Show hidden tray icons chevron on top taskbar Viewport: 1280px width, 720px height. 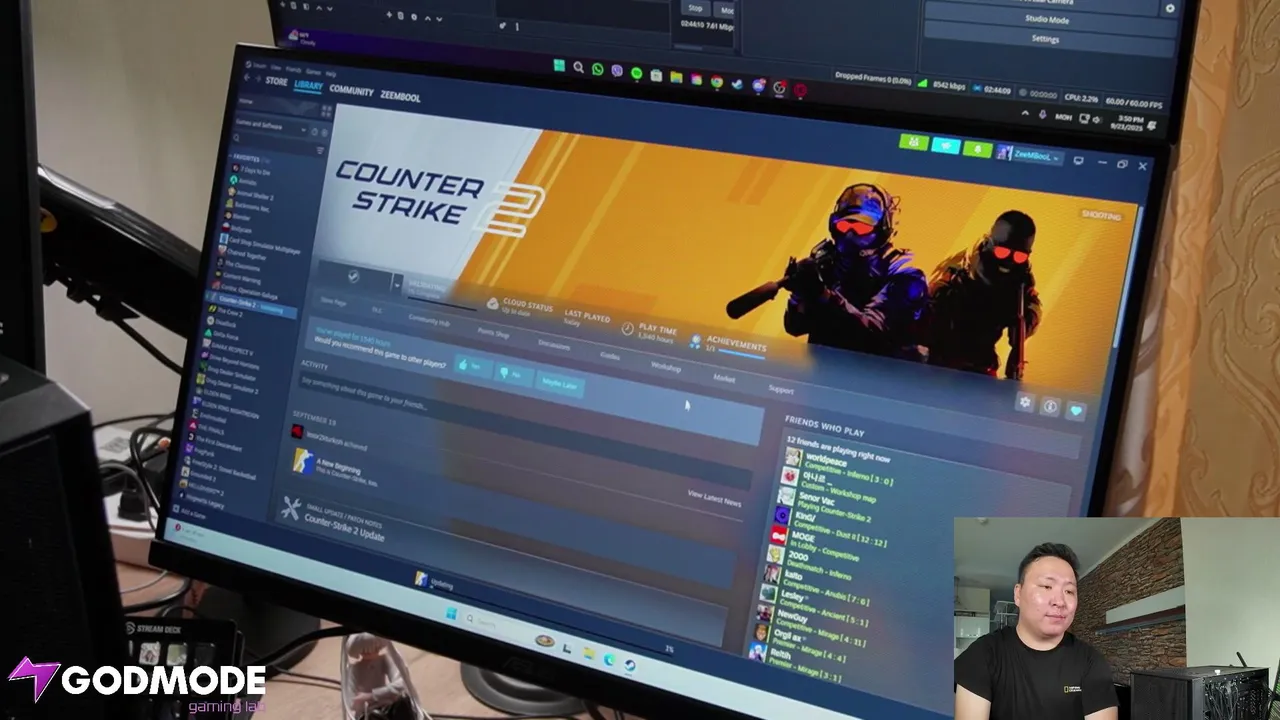(x=1024, y=113)
